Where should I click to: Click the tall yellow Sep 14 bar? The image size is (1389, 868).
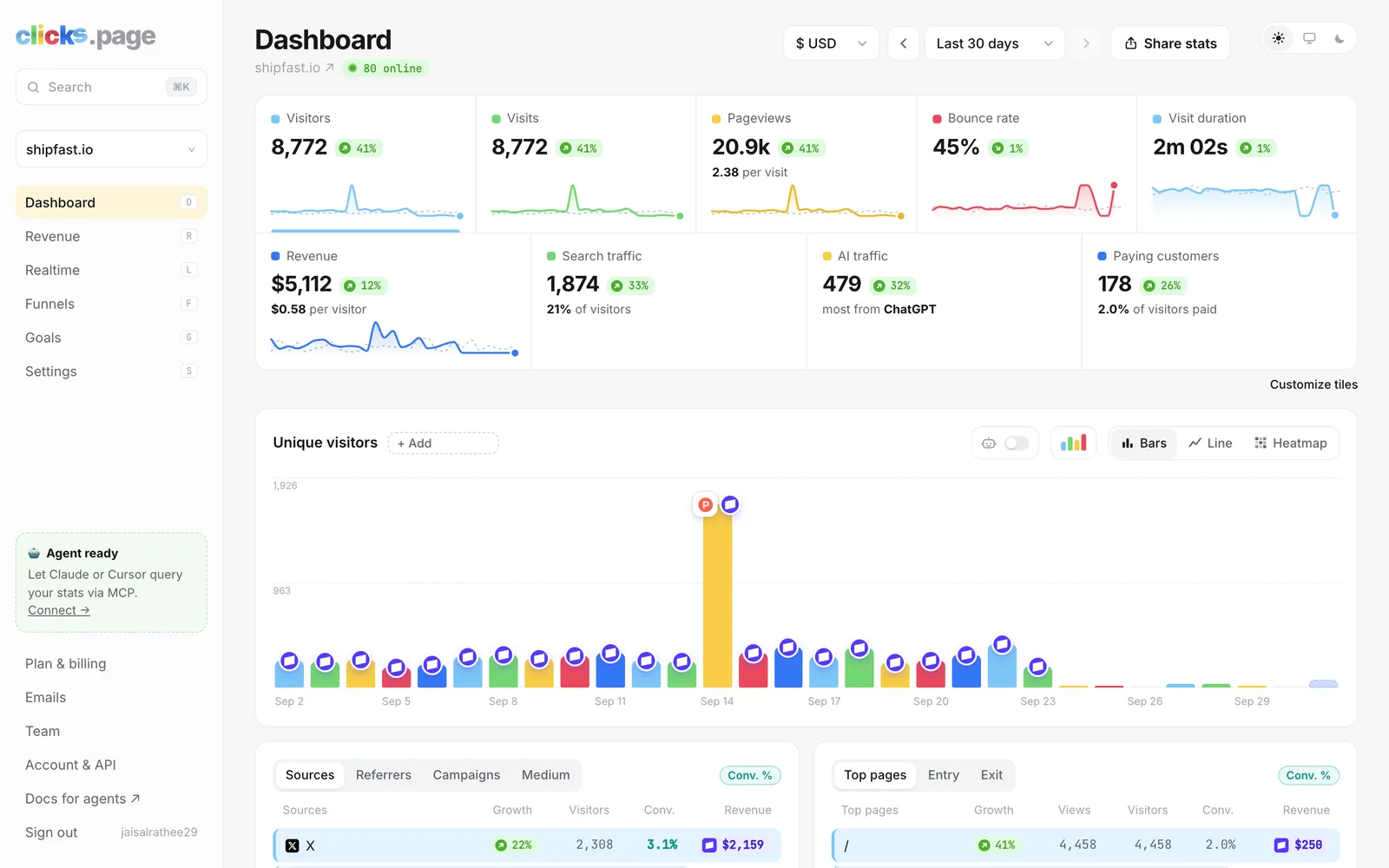pos(717,599)
